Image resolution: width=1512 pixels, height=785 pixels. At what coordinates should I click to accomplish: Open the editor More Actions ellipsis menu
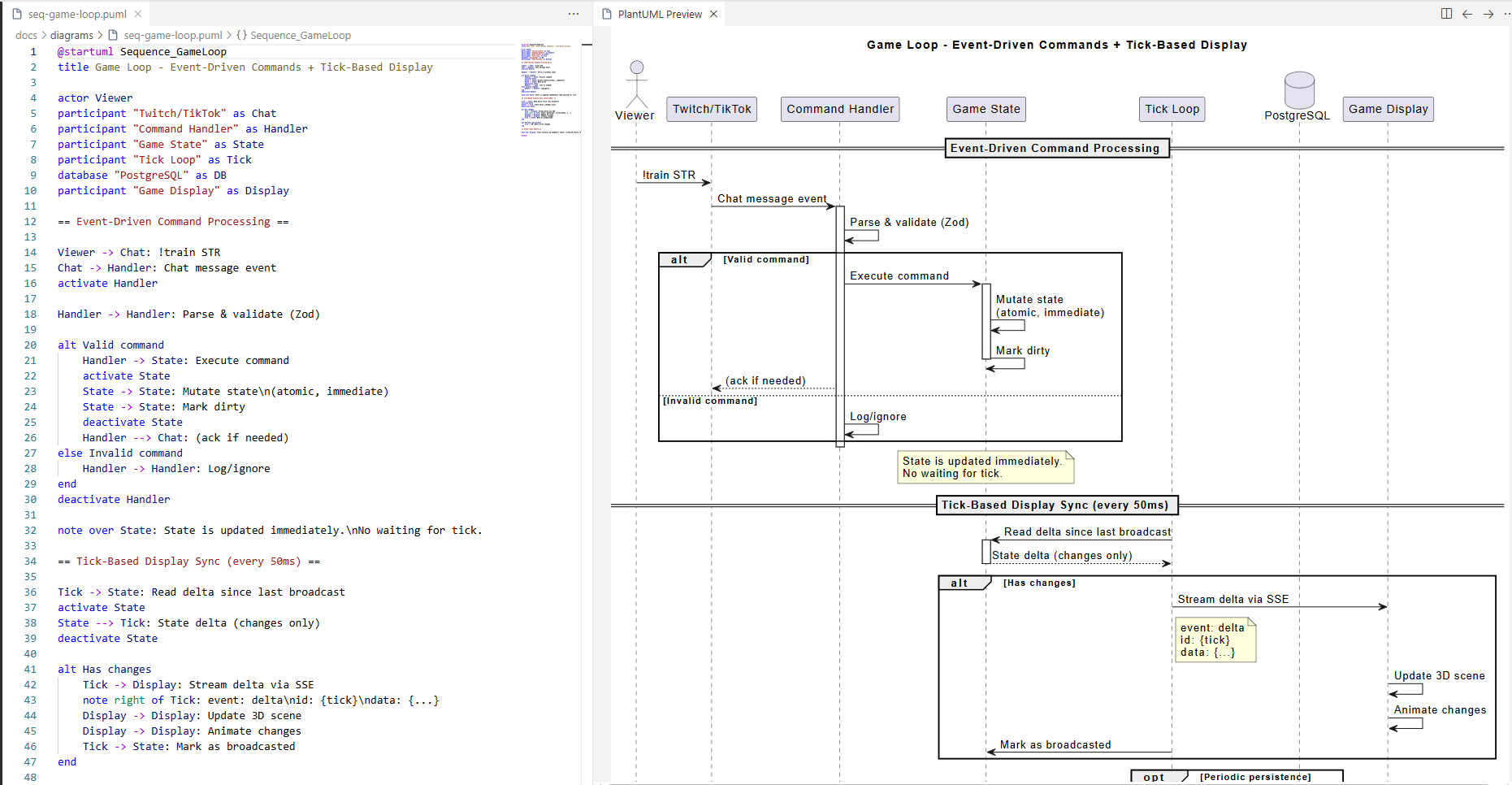click(574, 14)
